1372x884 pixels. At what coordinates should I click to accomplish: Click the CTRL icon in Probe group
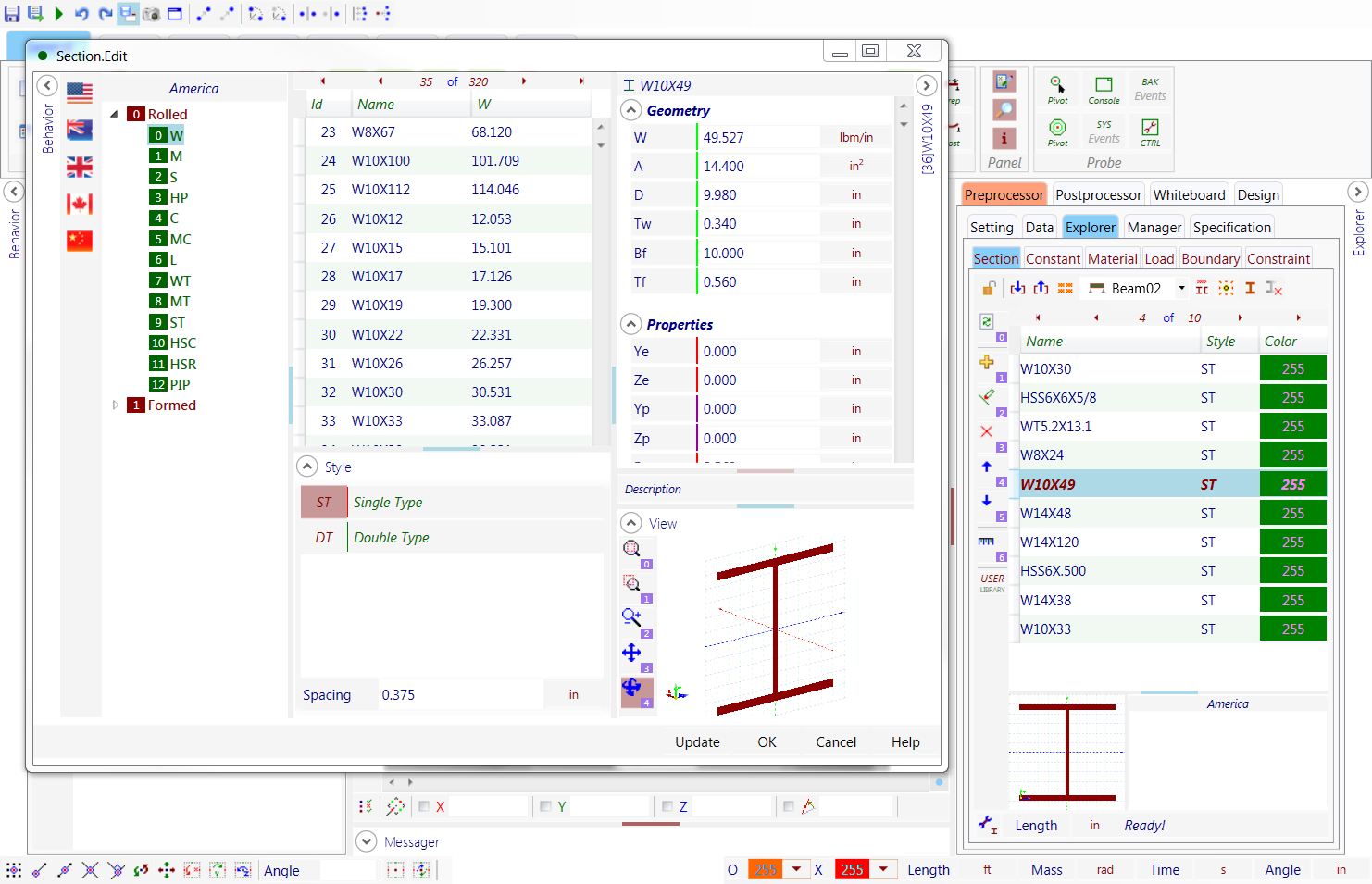pyautogui.click(x=1150, y=132)
